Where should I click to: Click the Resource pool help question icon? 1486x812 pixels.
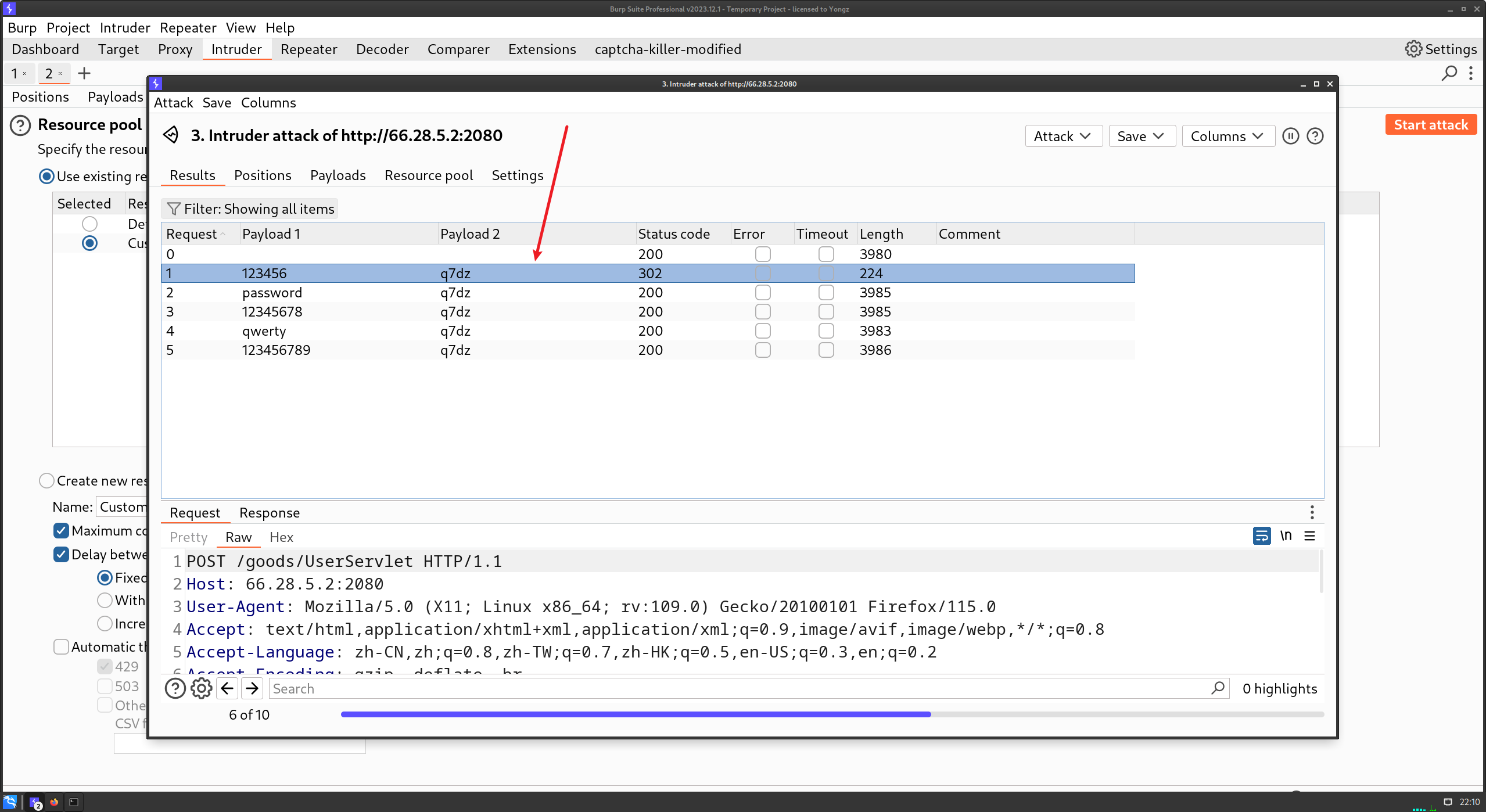(20, 125)
